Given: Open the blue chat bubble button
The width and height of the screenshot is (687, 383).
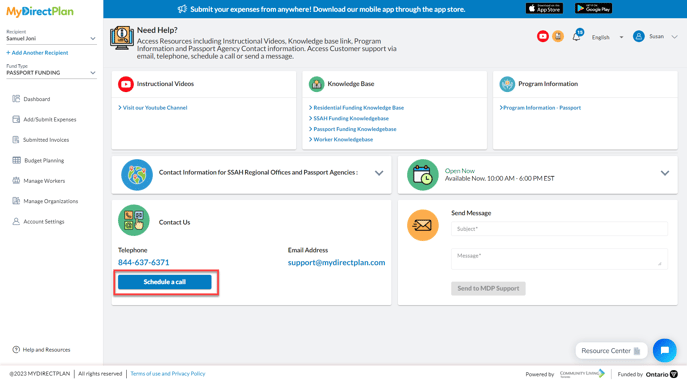Looking at the screenshot, I should 664,350.
